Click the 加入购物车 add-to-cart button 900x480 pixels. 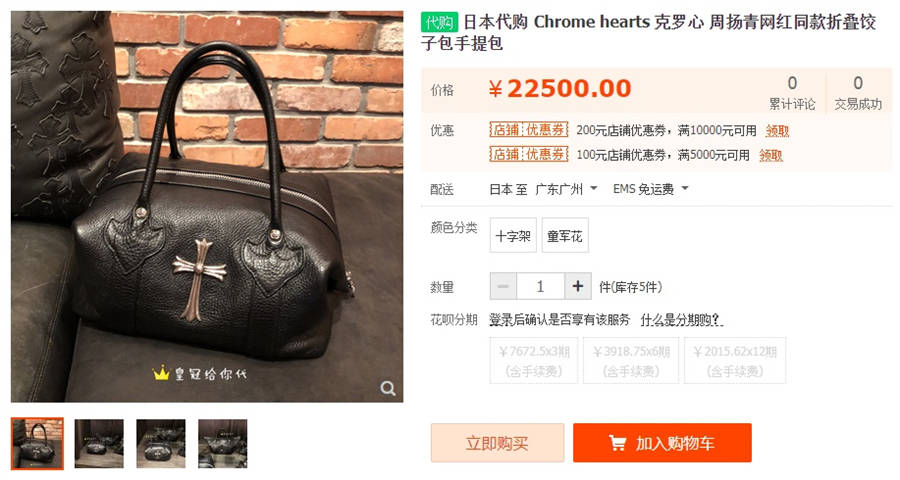tap(662, 443)
